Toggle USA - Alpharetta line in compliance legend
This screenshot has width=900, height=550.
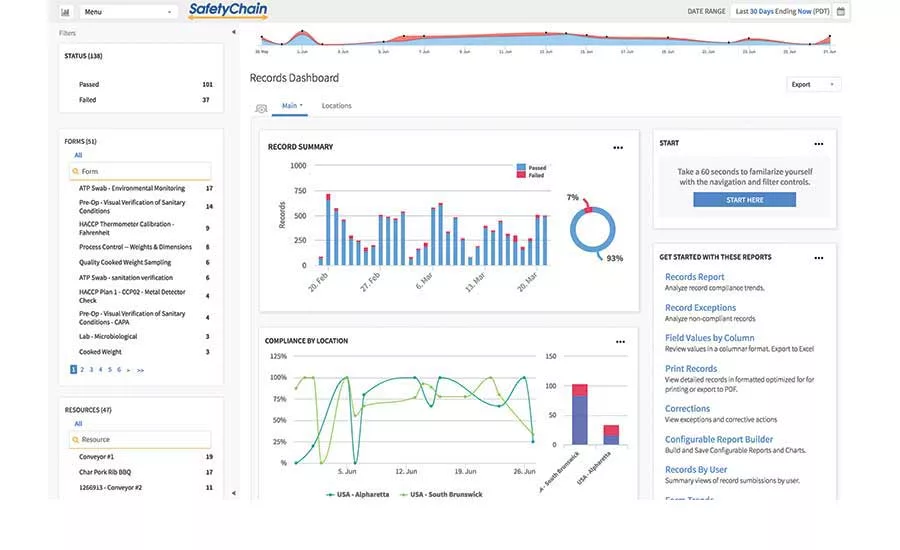[x=361, y=494]
